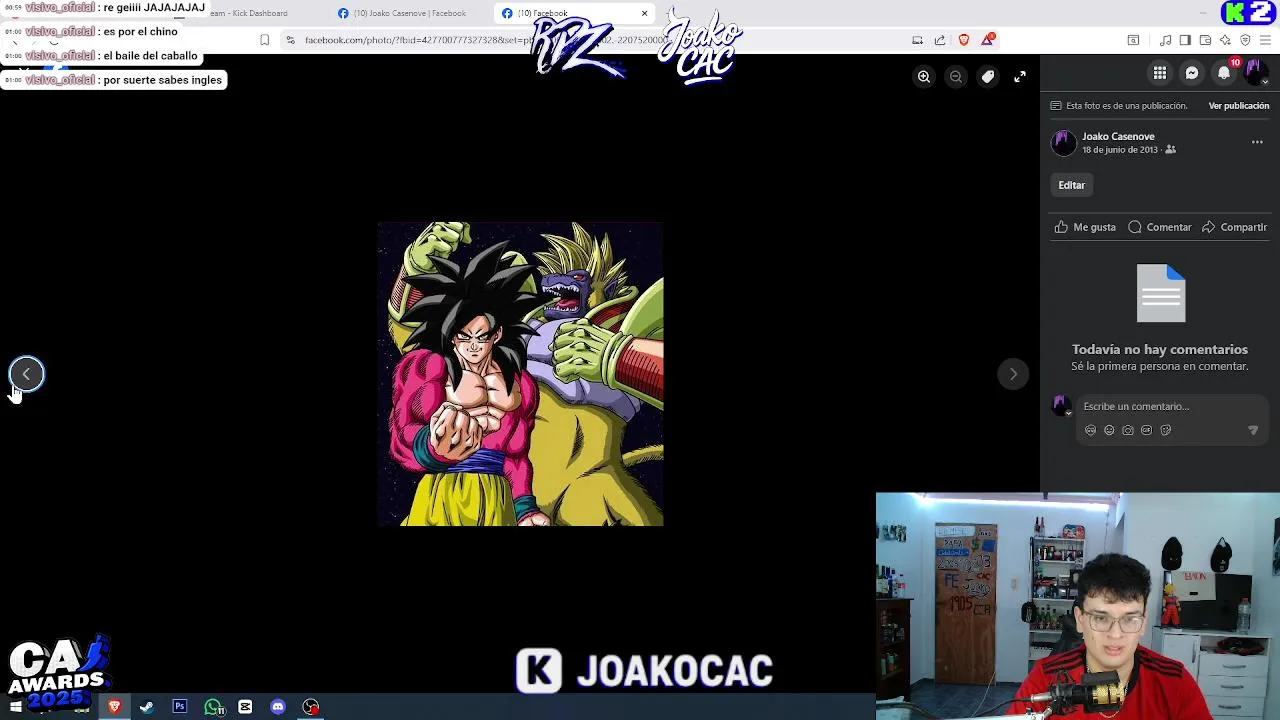Open account profile dropdown menu

(1255, 73)
